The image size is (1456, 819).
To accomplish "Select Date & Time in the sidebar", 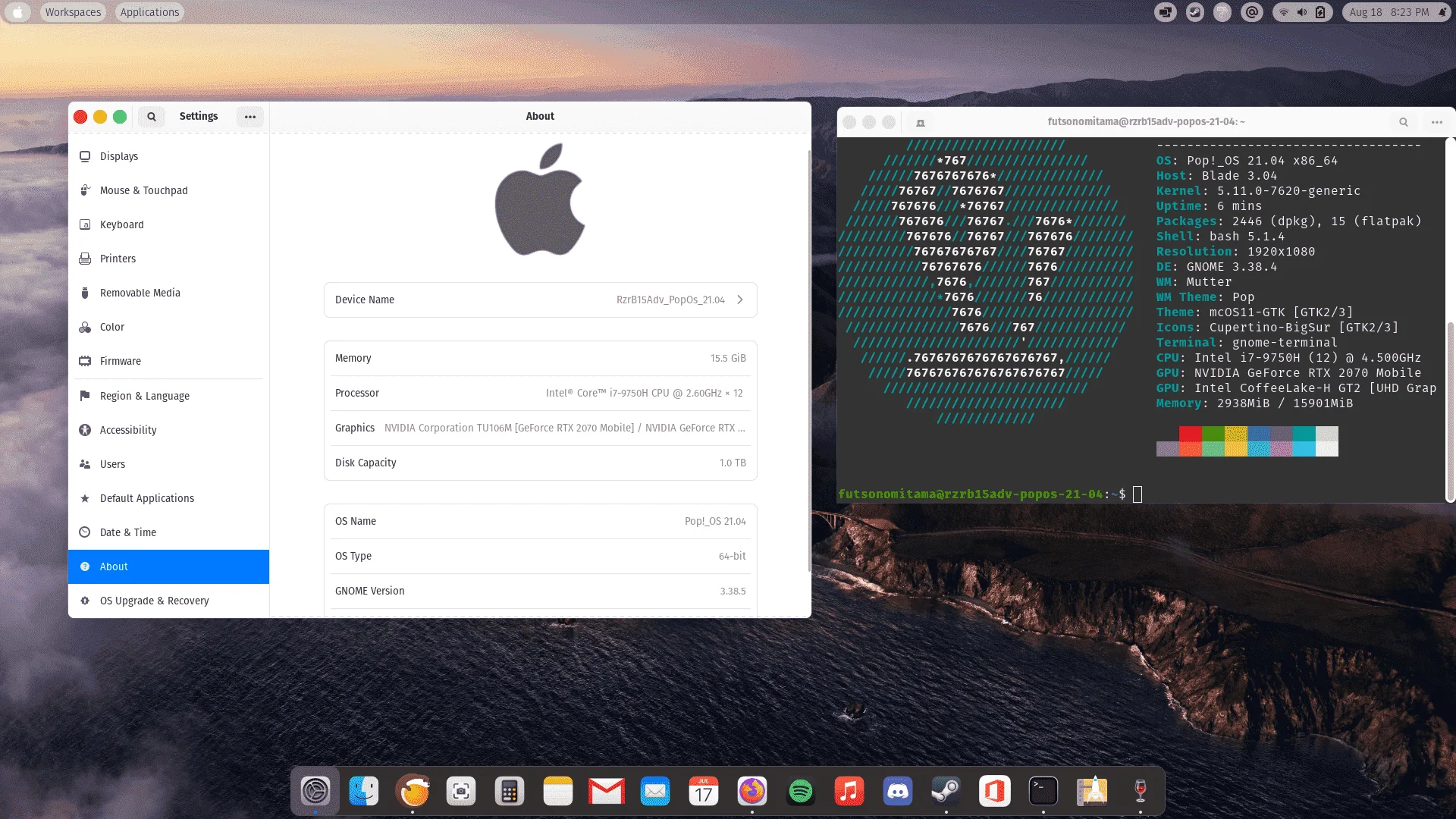I will (x=168, y=532).
